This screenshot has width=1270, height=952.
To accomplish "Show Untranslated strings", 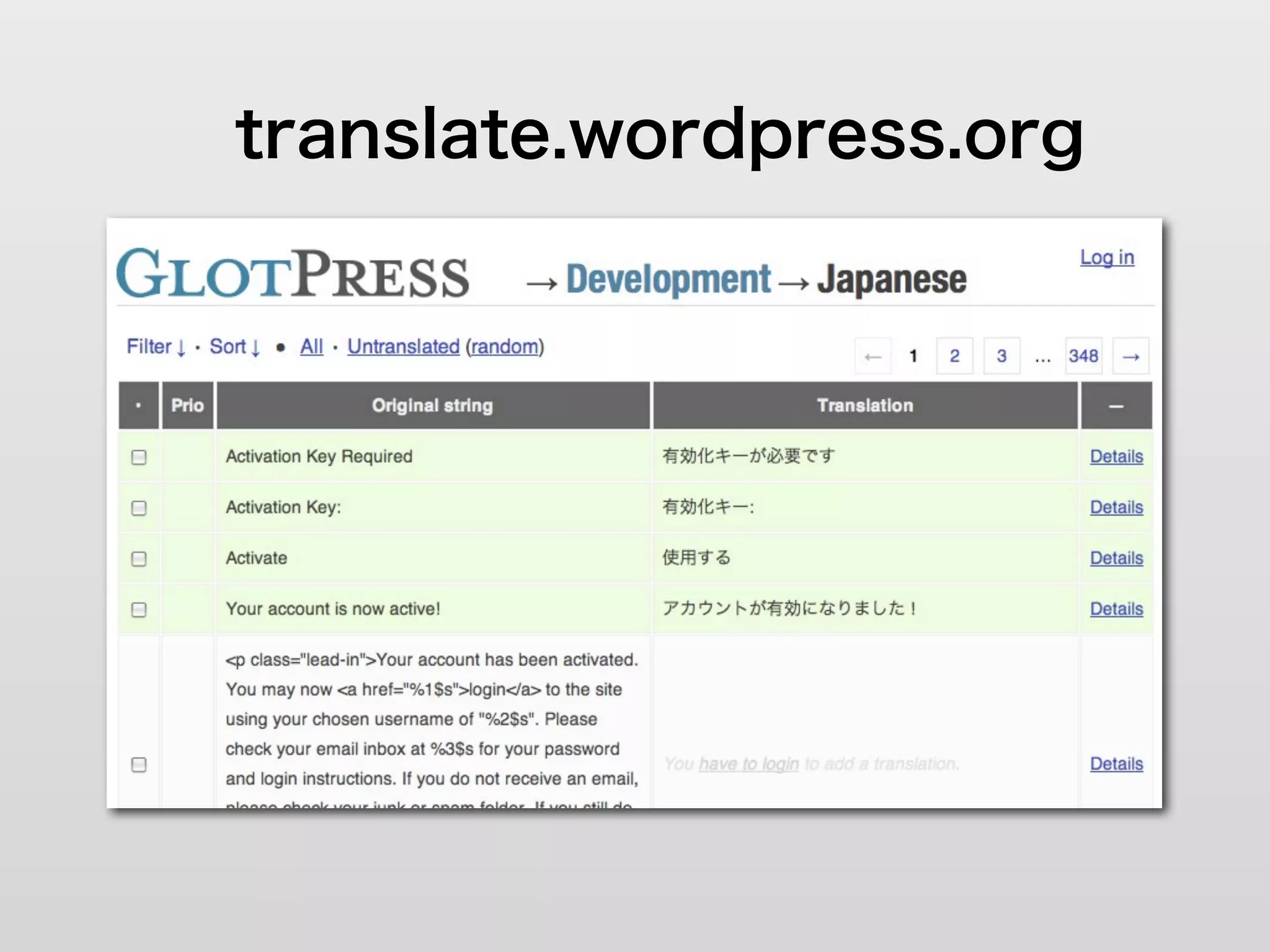I will pos(403,346).
